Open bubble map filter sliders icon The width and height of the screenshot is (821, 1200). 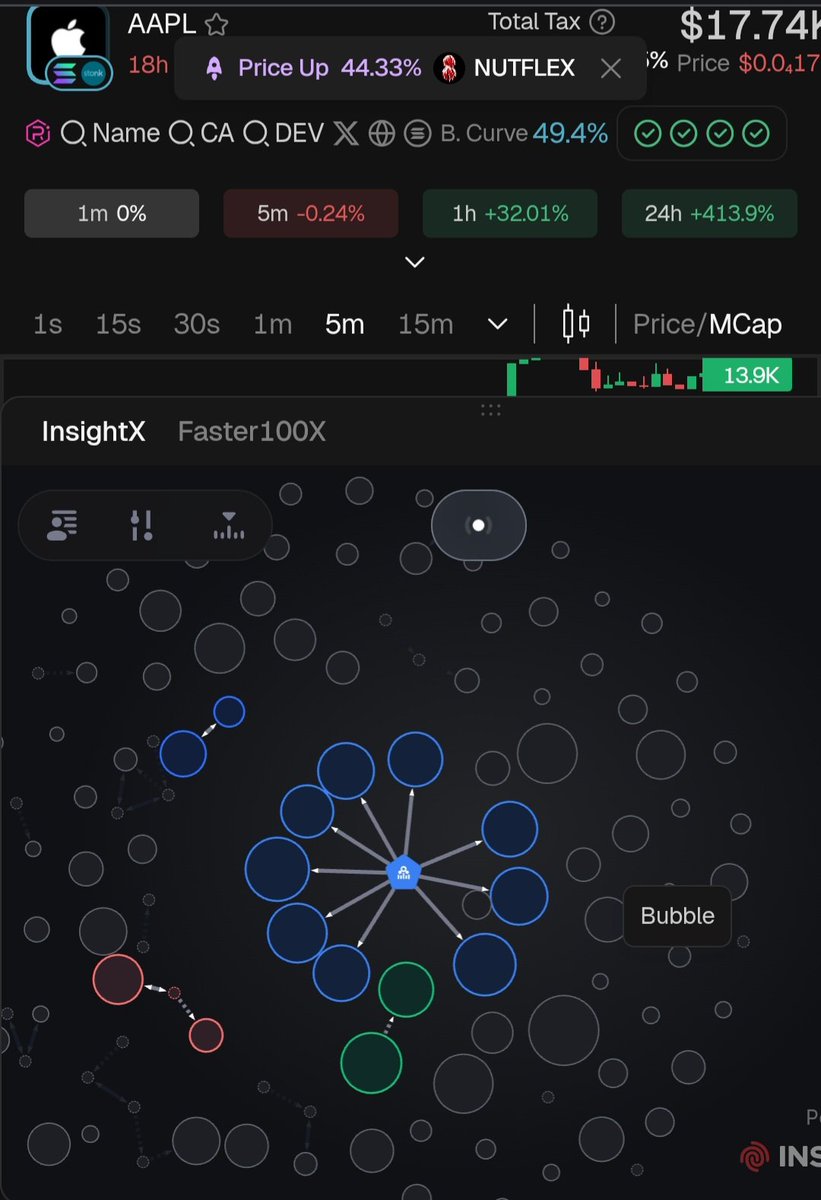142,524
